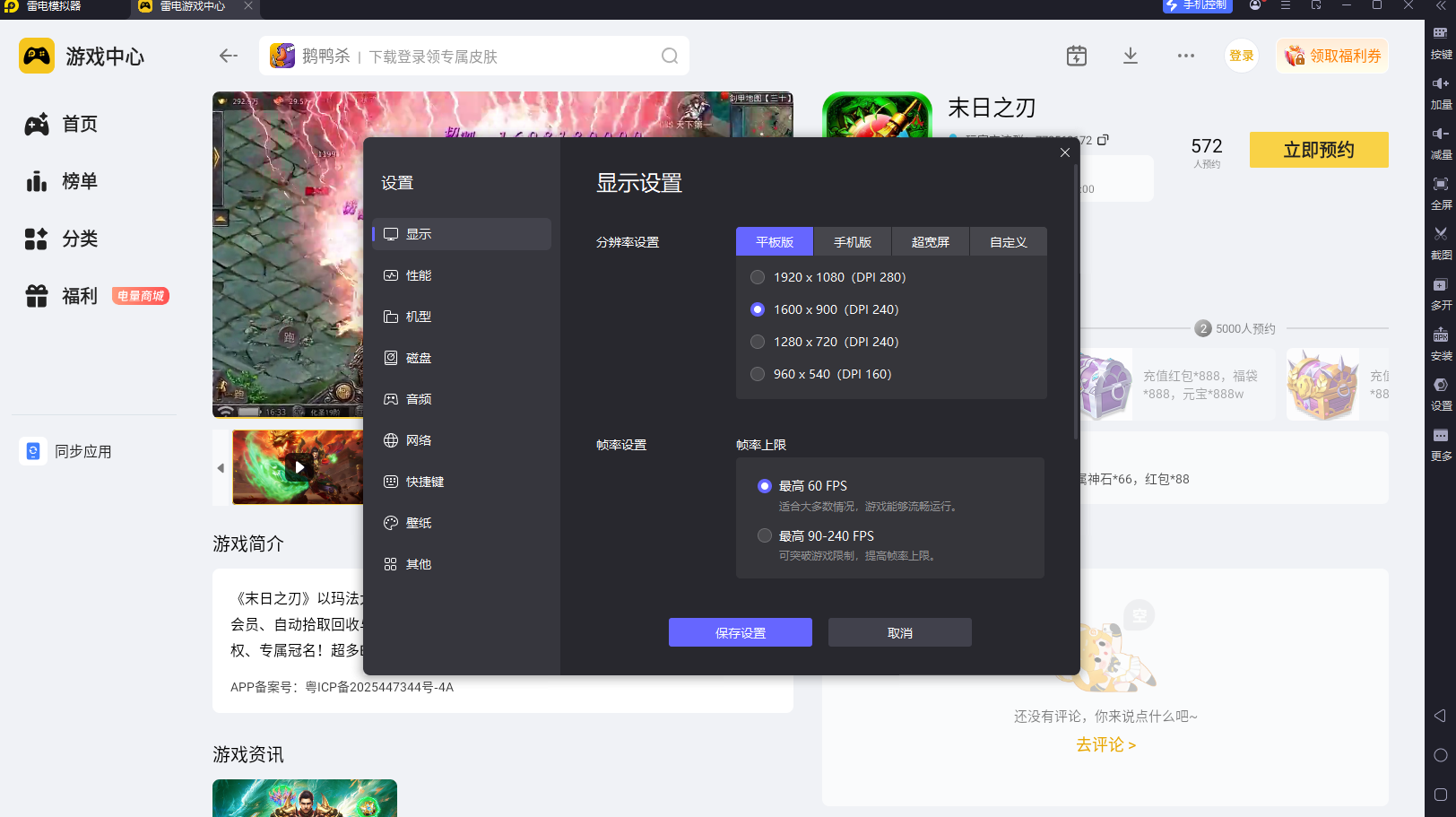The image size is (1456, 817).
Task: Click the 游戏资讯 news thumbnail
Action: pyautogui.click(x=305, y=798)
